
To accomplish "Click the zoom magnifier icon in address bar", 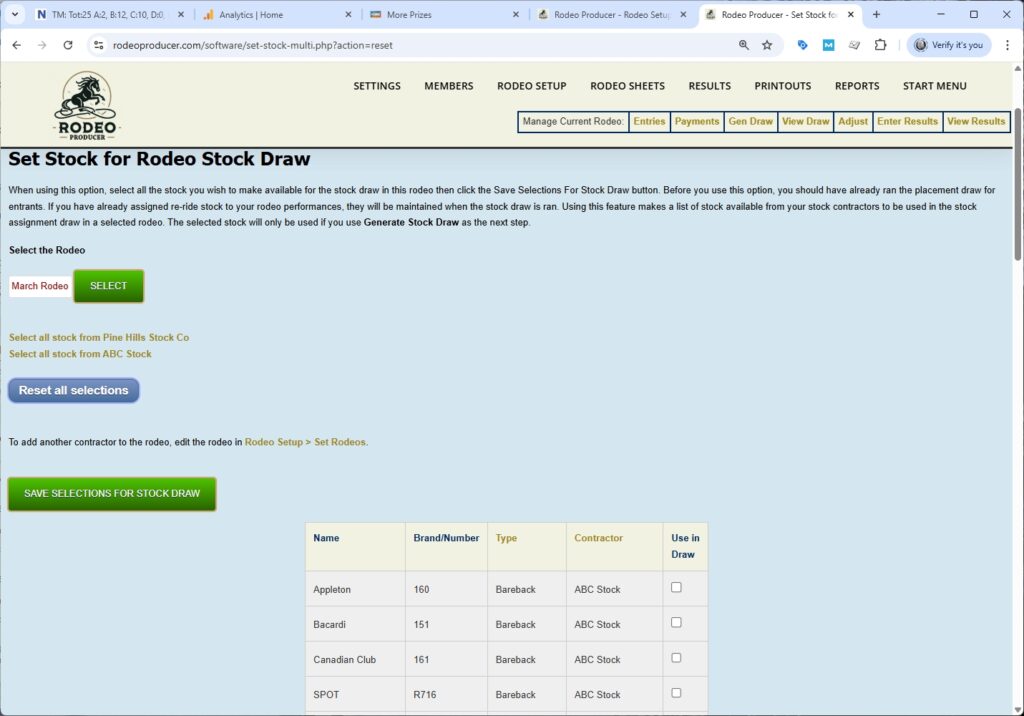I will point(744,45).
